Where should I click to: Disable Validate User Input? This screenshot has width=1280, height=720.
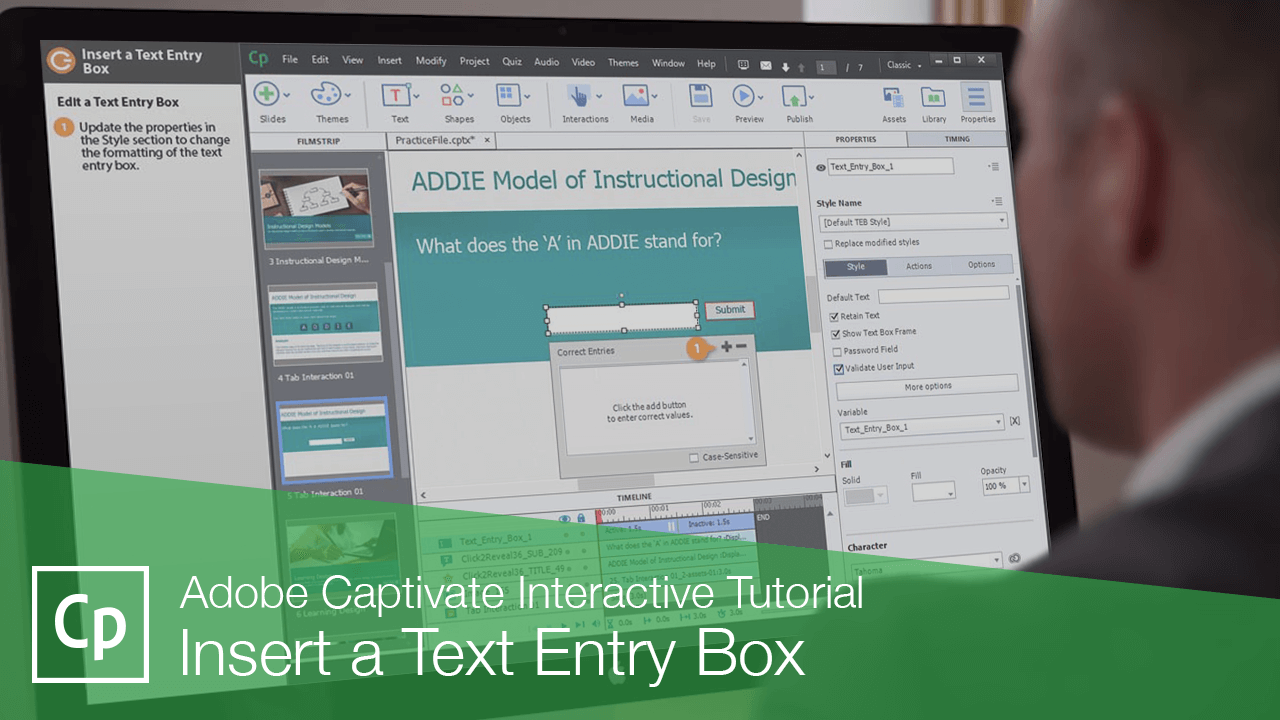837,368
